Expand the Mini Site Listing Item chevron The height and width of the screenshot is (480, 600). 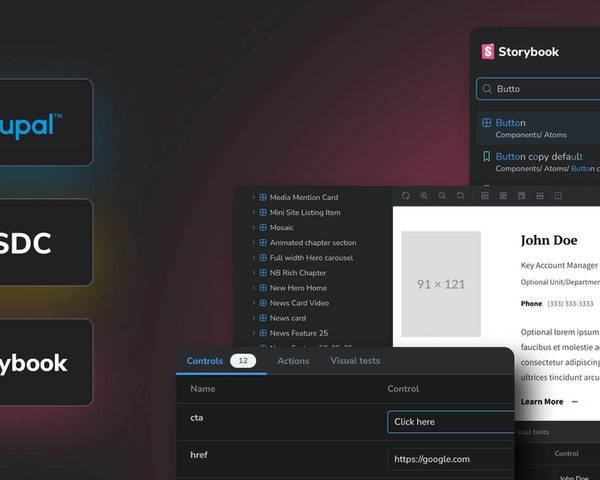pyautogui.click(x=253, y=212)
